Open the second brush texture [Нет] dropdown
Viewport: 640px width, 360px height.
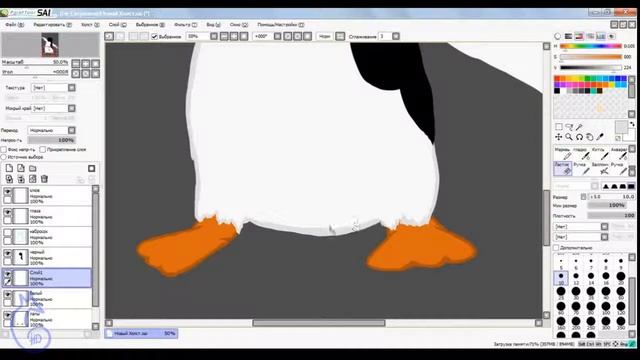[604, 237]
